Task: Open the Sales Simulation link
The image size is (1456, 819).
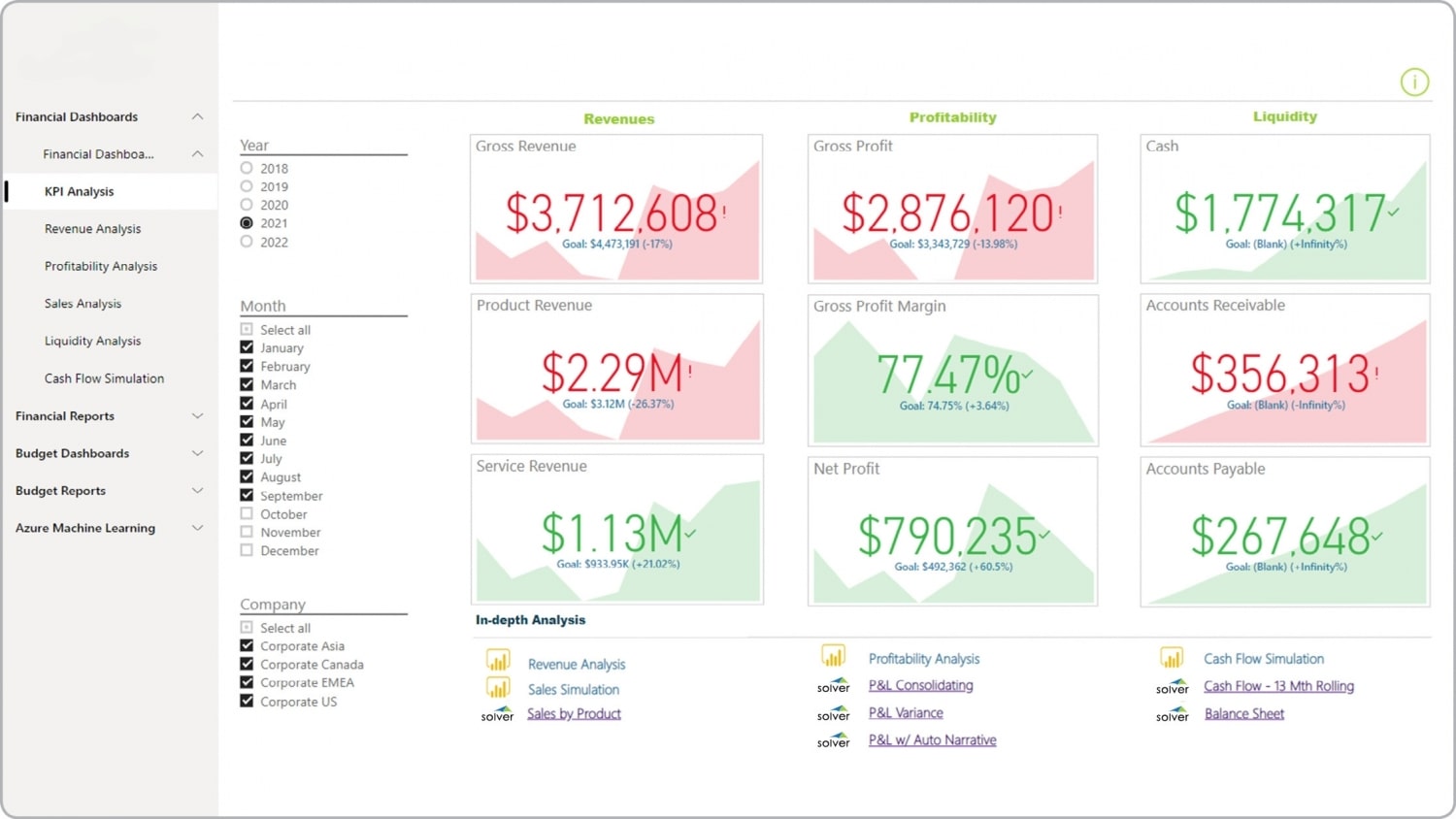Action: click(574, 689)
